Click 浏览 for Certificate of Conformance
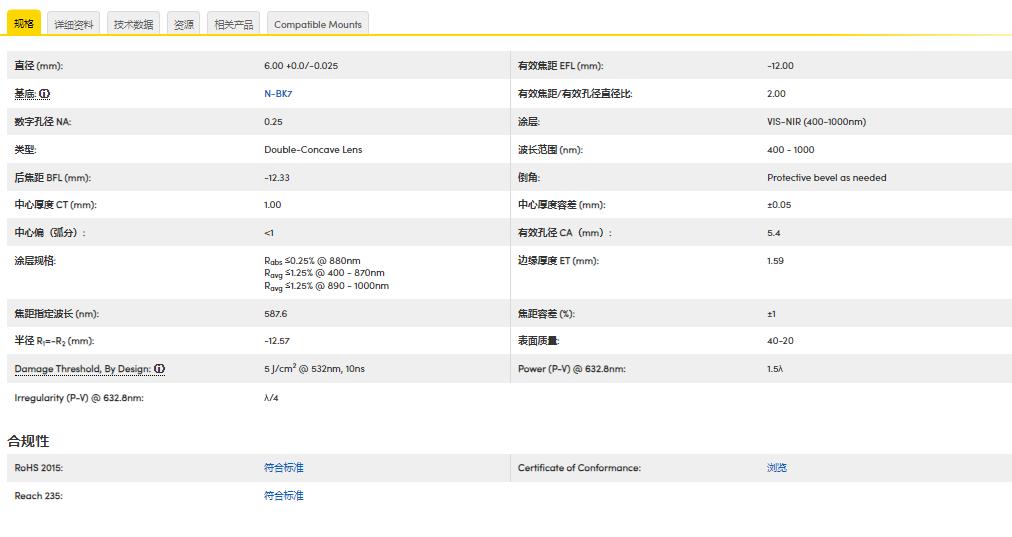This screenshot has height=537, width=1012. tap(777, 468)
